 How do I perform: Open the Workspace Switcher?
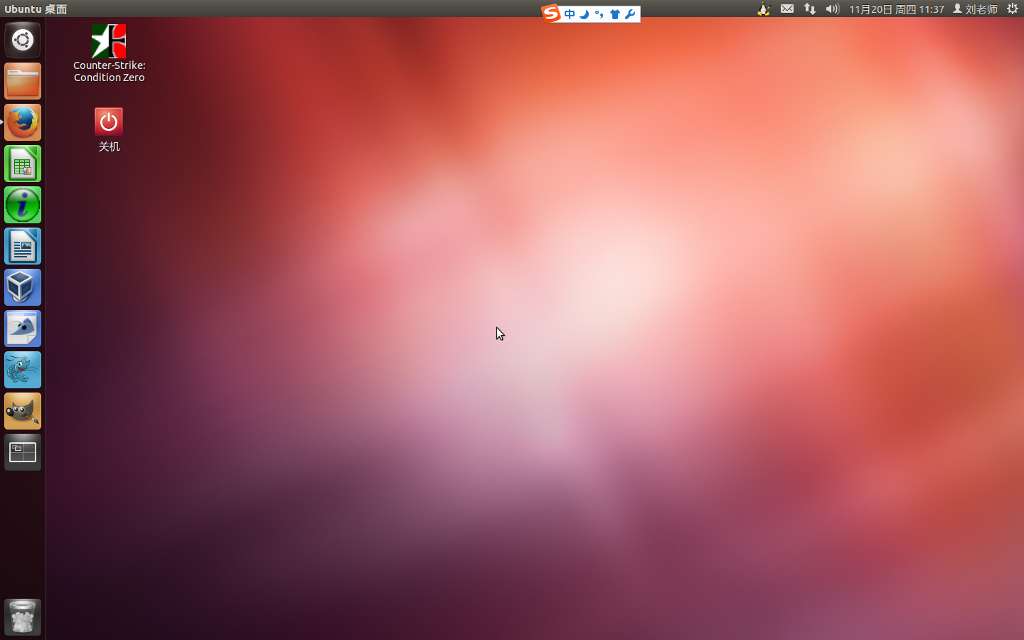(x=22, y=451)
